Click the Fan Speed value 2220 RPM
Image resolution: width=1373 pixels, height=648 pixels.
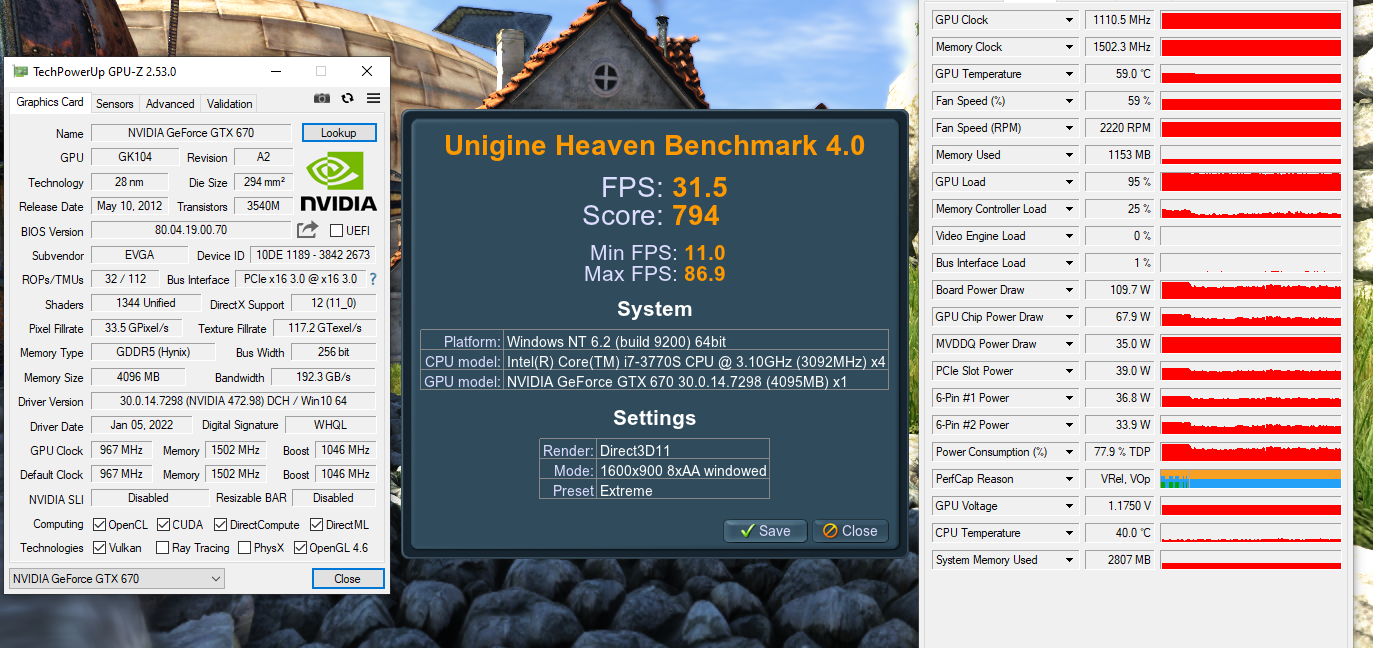(1119, 128)
